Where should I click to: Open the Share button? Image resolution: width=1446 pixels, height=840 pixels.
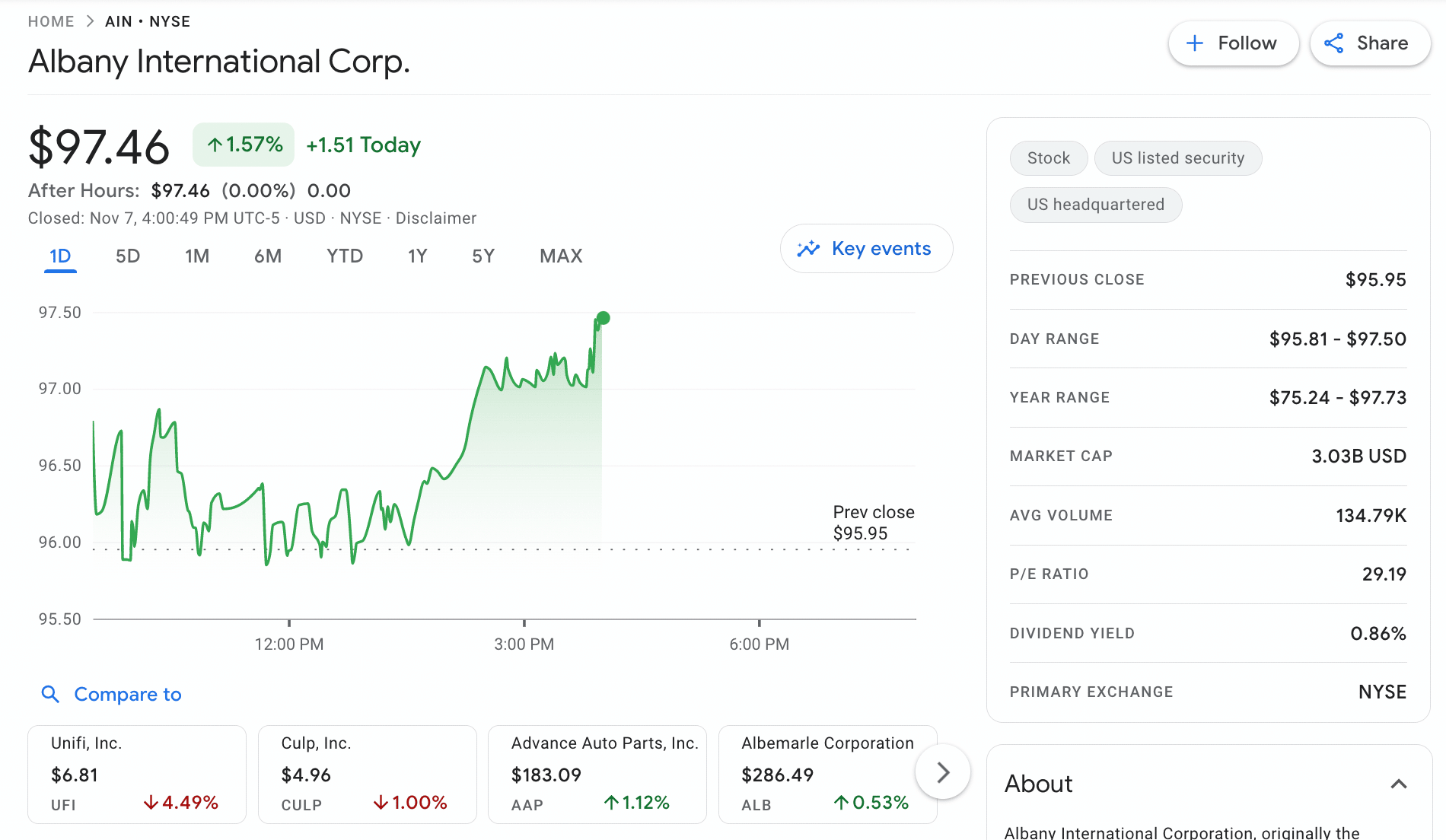tap(1370, 43)
